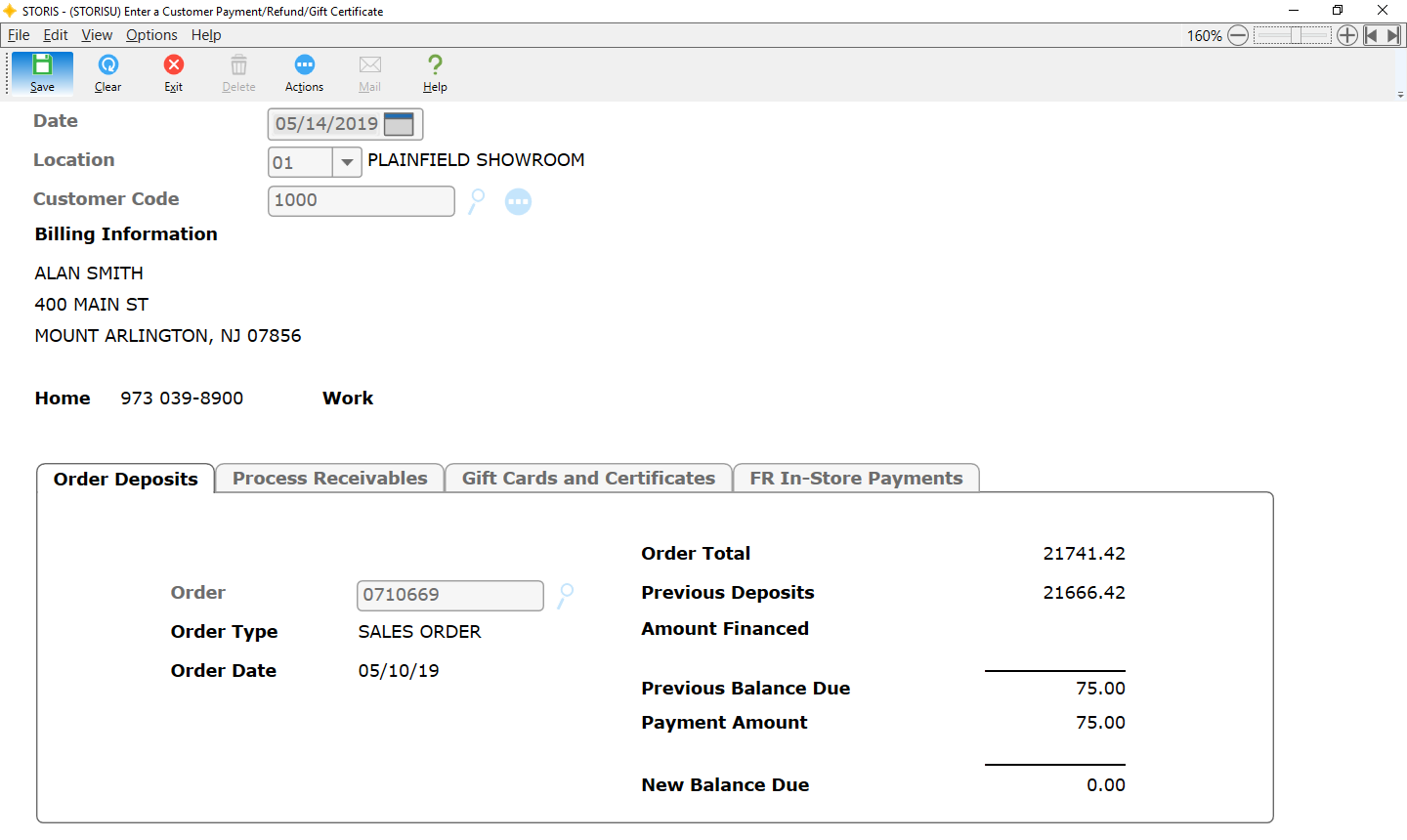Open the Help menu
Image resolution: width=1407 pixels, height=840 pixels.
click(x=206, y=35)
